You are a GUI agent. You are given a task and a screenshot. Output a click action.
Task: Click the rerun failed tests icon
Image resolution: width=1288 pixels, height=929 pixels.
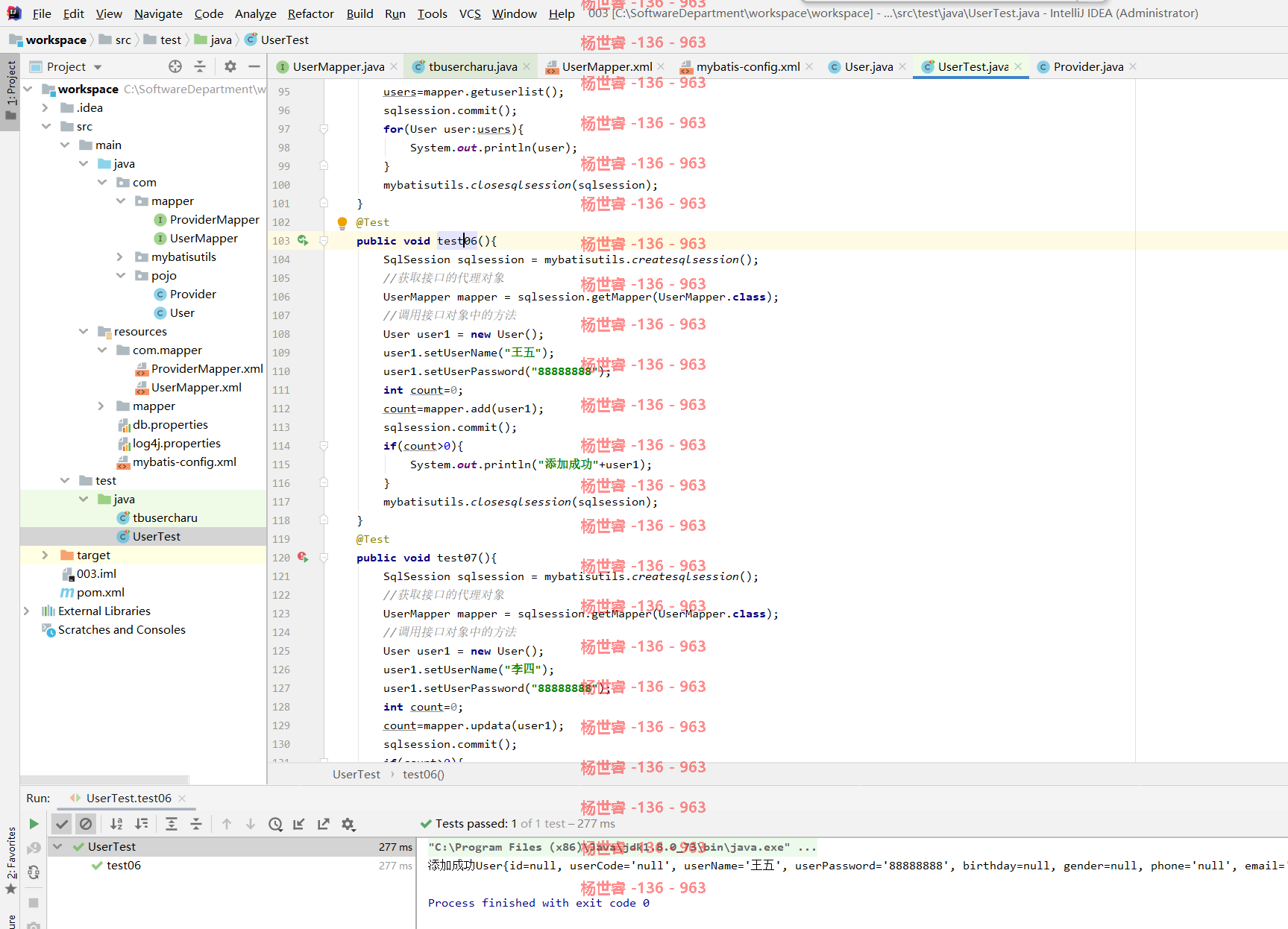pyautogui.click(x=34, y=848)
